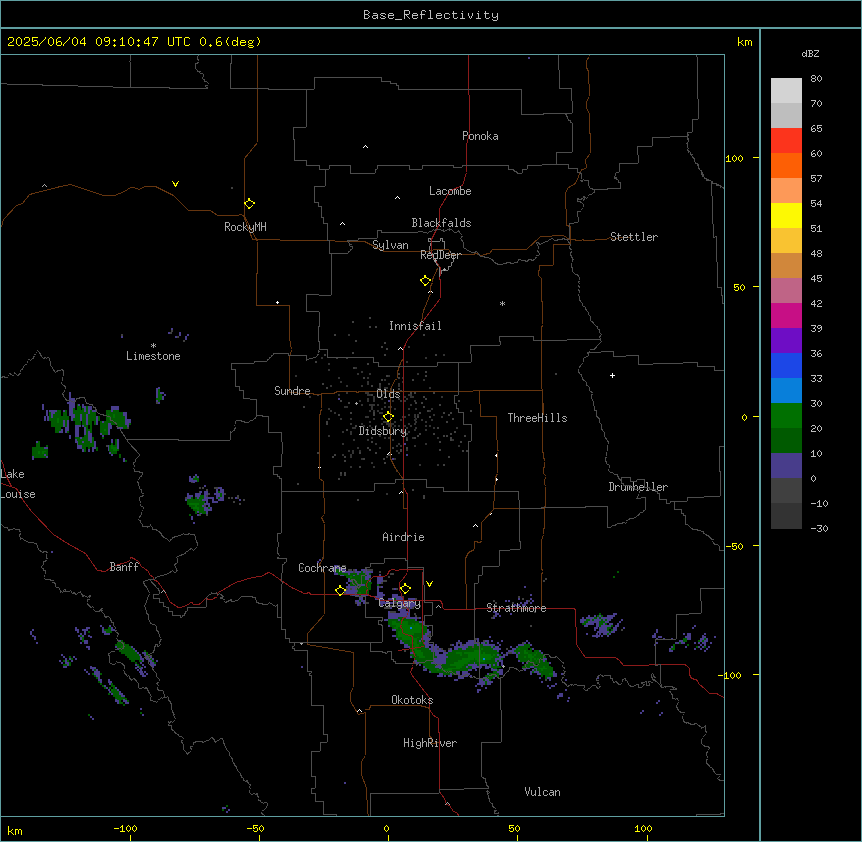This screenshot has height=842, width=862.
Task: Click the Ponoka city label
Action: point(480,136)
